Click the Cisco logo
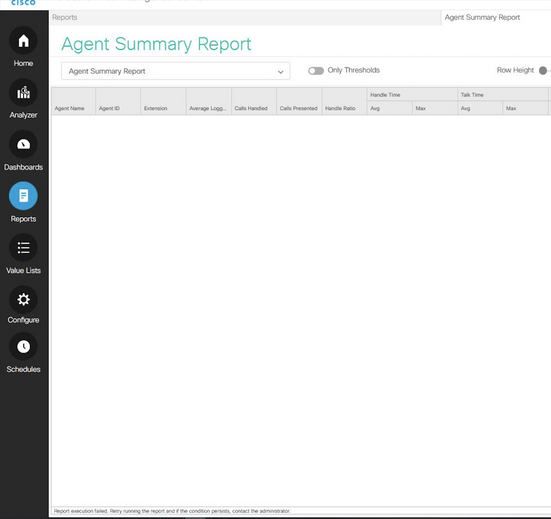Viewport: 551px width, 519px height. [23, 3]
